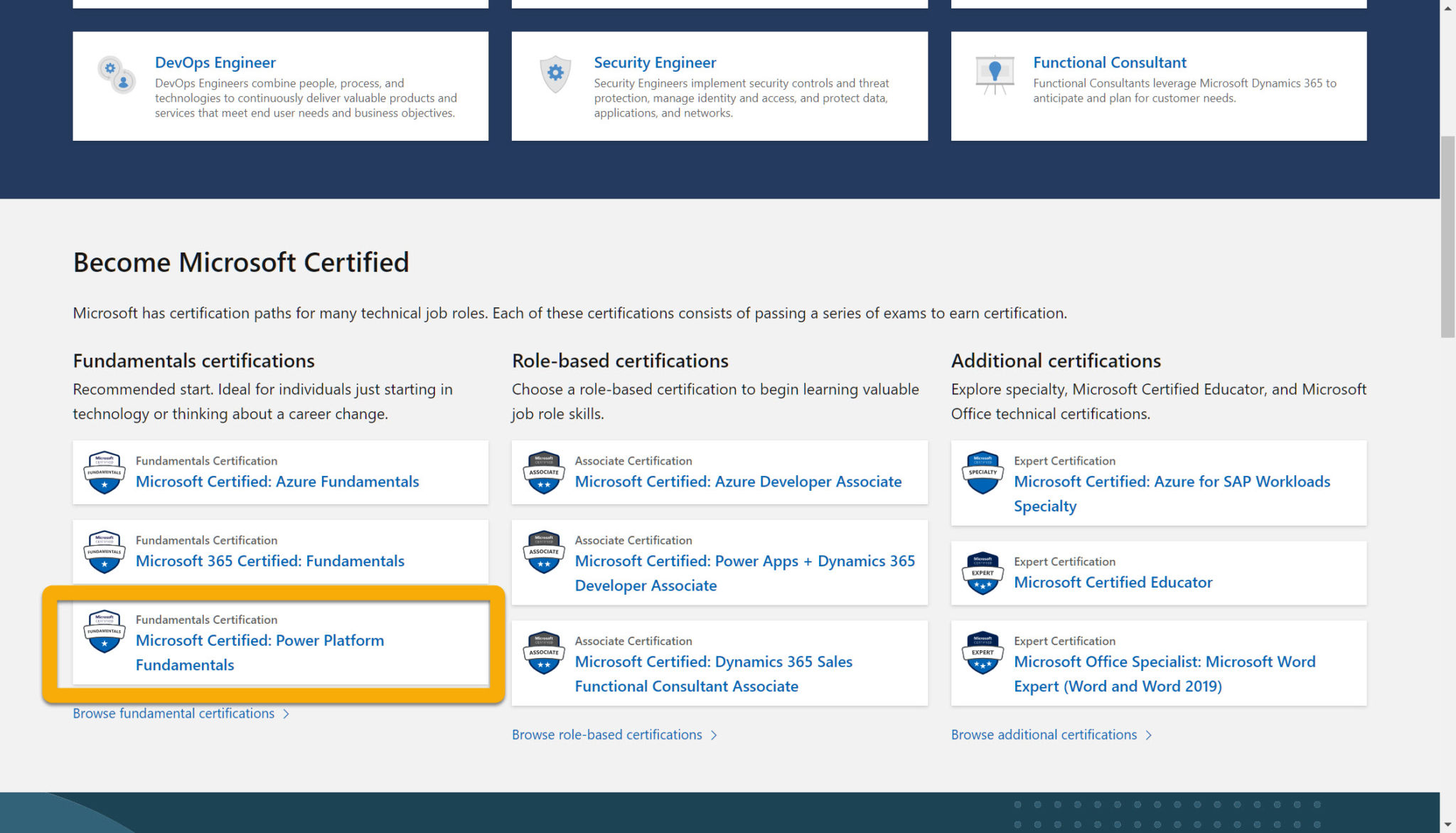The image size is (1456, 833).
Task: Click the Office Specialist Word Expert badge
Action: pos(983,653)
